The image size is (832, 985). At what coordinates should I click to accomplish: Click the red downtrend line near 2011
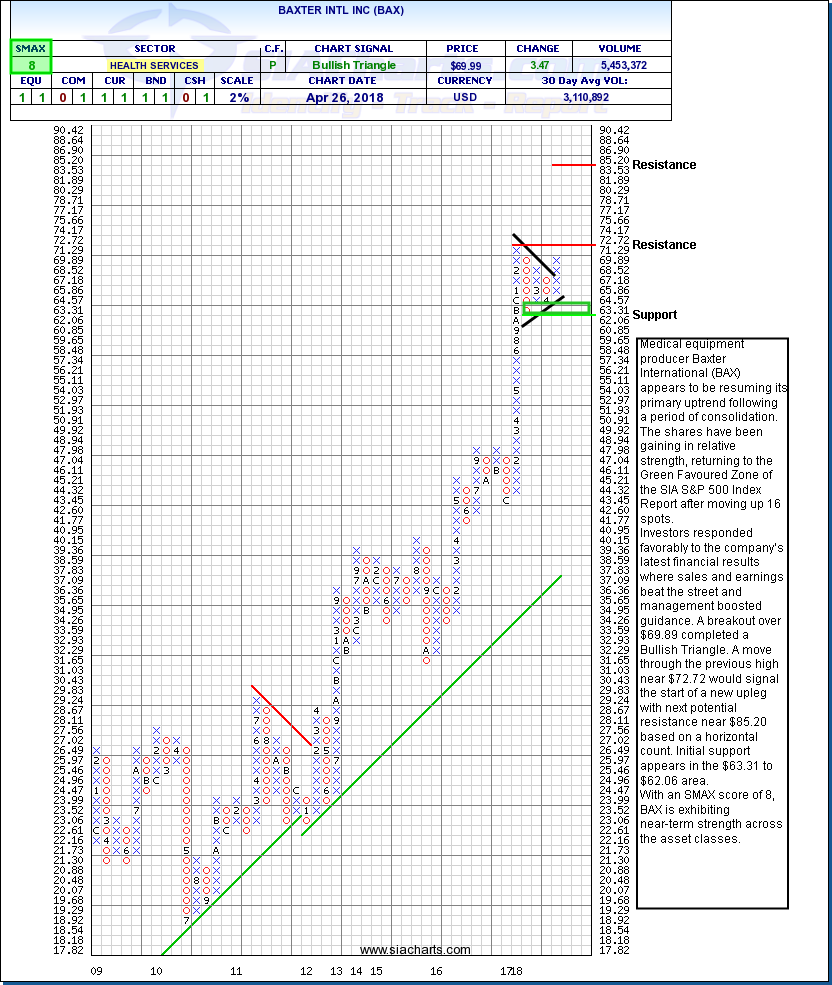point(281,715)
